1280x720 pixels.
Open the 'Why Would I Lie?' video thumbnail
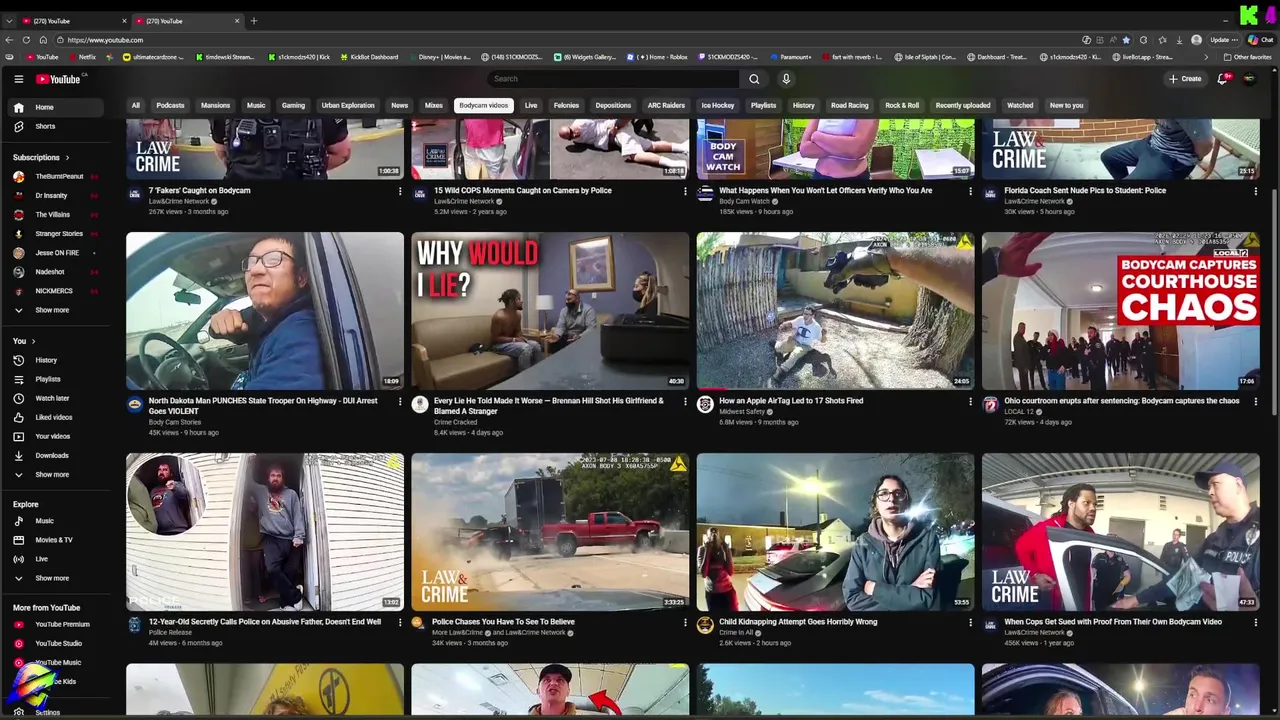pos(550,311)
